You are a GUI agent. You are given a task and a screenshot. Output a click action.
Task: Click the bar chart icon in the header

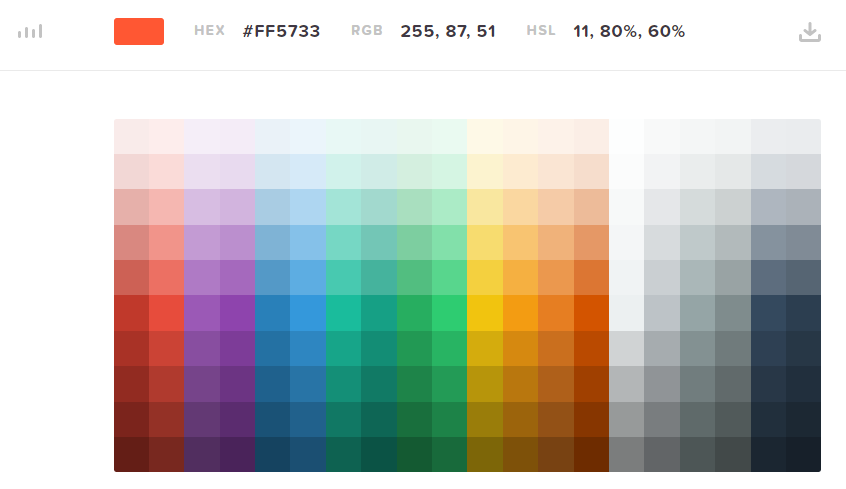pos(30,32)
